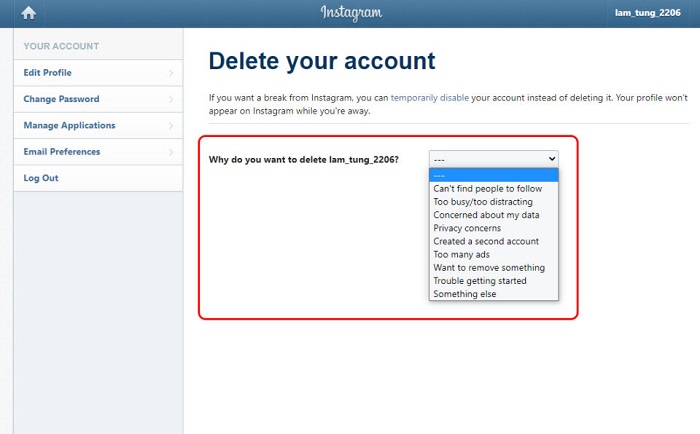Image resolution: width=700 pixels, height=434 pixels.
Task: Select 'Too many ads' reason
Action: [x=463, y=255]
